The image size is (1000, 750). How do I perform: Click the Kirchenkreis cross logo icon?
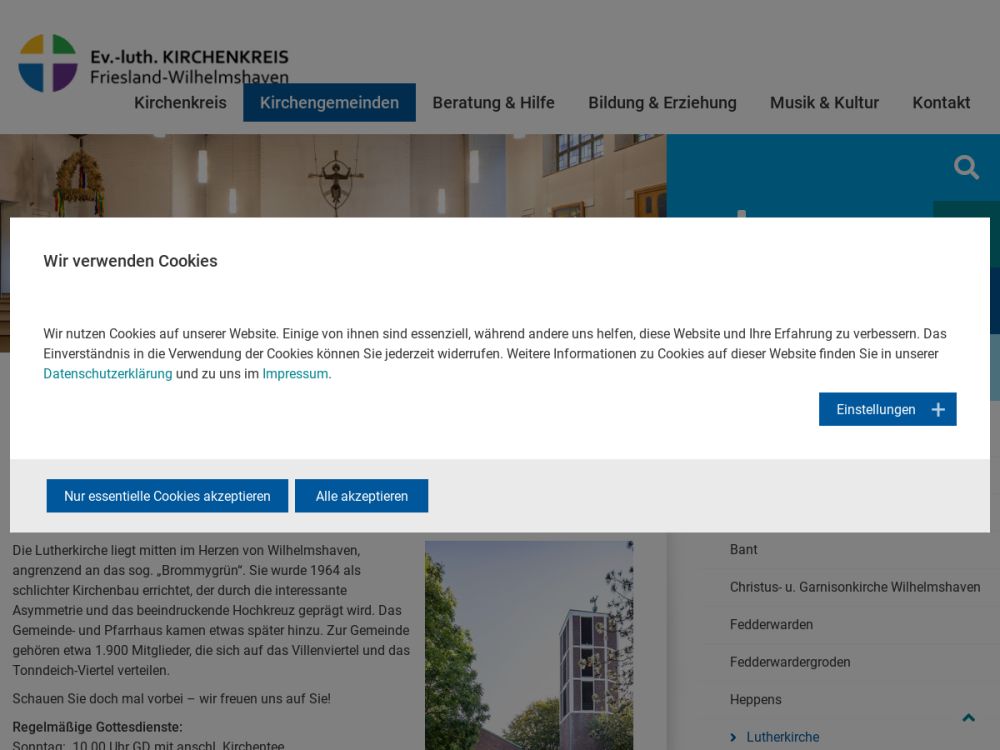coord(47,63)
